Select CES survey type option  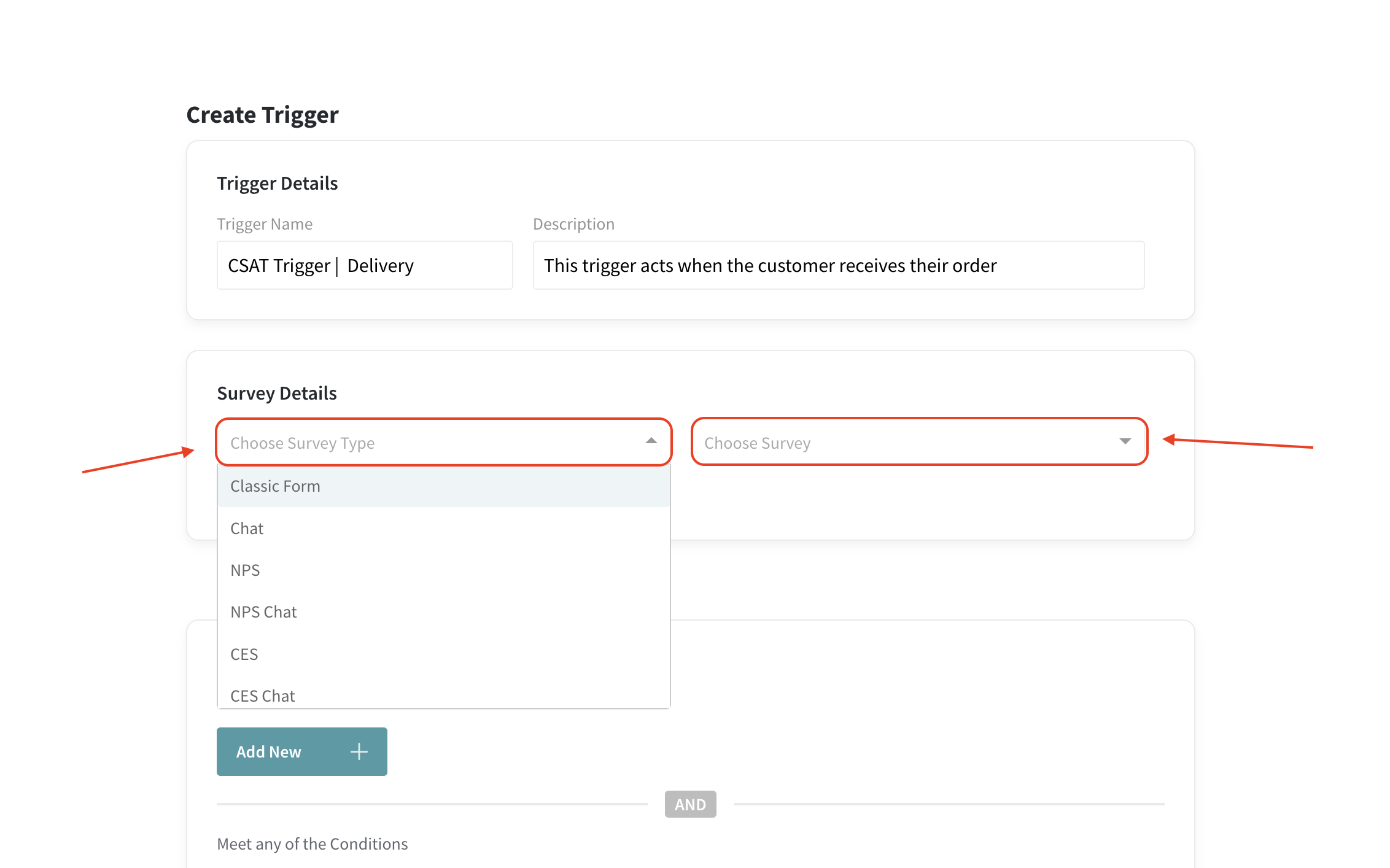click(244, 654)
